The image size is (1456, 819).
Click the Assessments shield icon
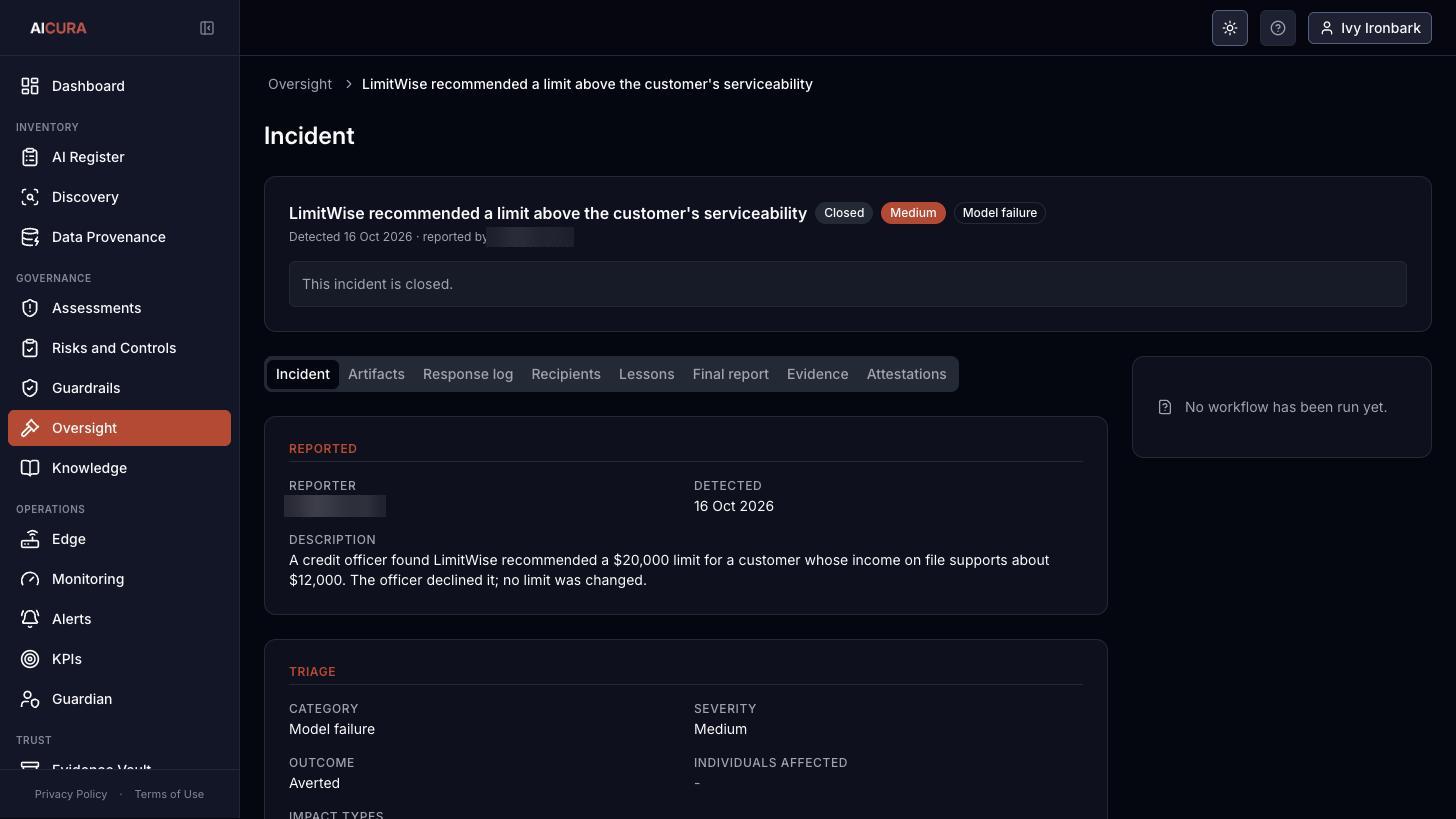point(30,308)
